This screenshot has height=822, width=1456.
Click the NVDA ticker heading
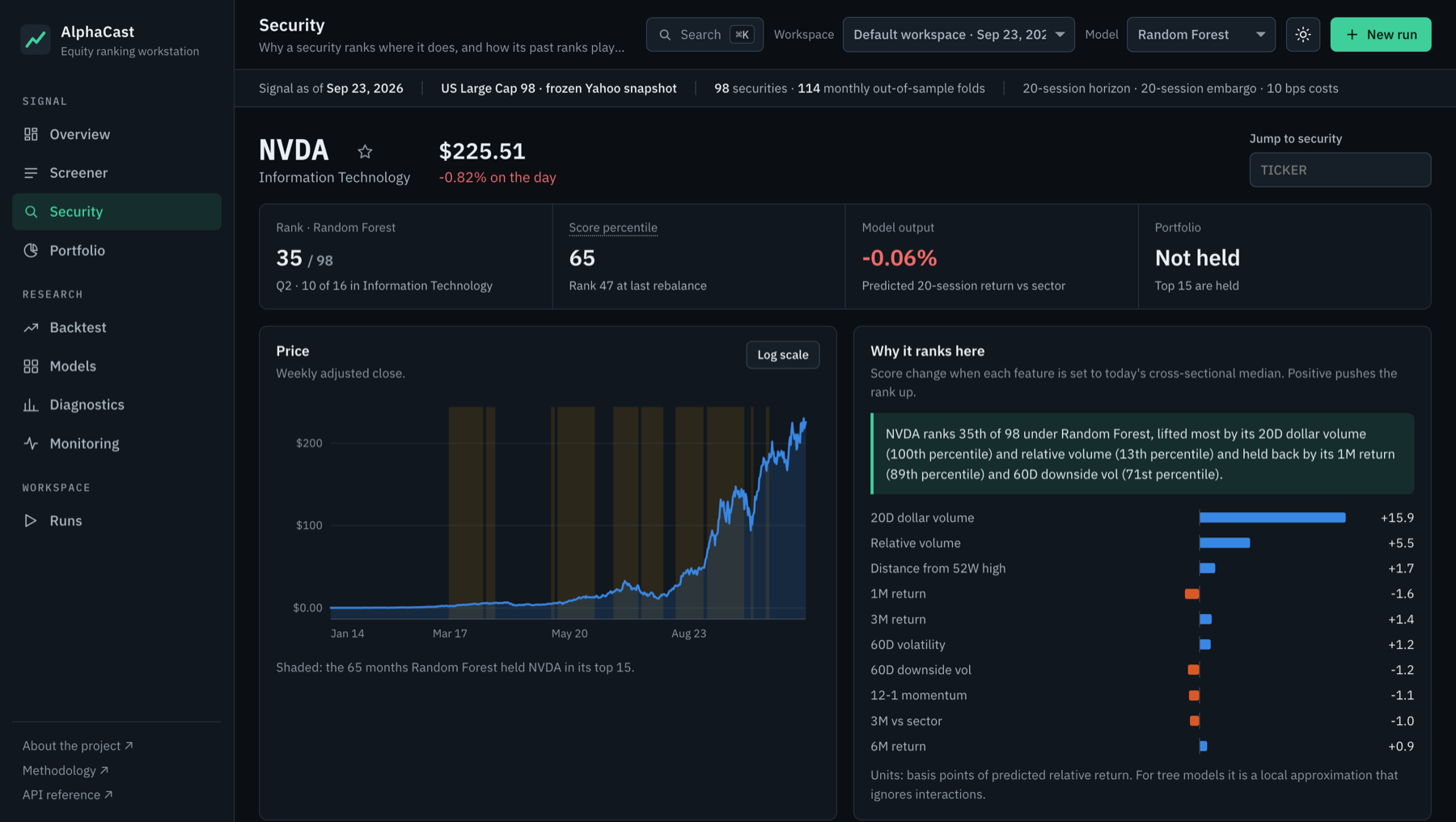(294, 150)
